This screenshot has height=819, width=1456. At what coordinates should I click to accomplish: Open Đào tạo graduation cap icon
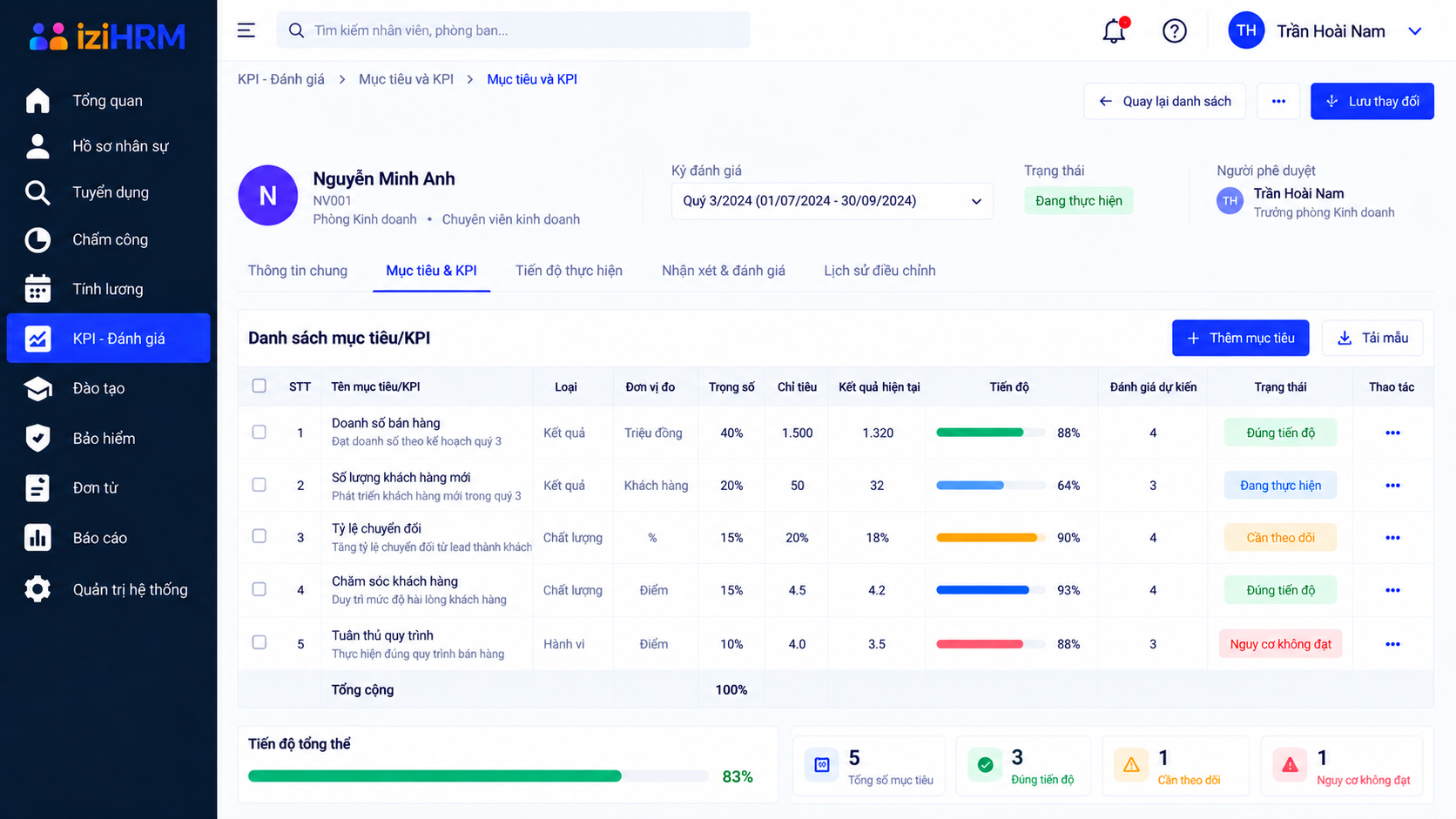coord(37,388)
